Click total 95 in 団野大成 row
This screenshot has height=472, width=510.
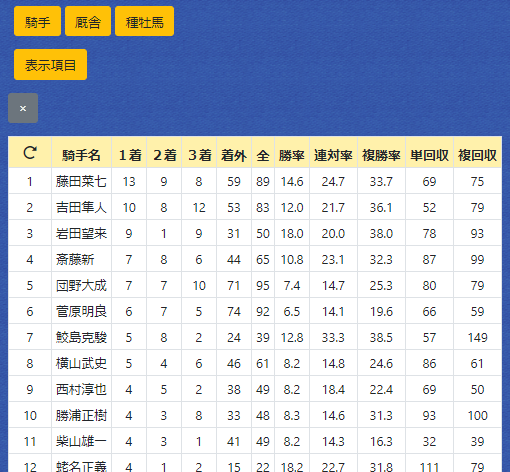click(263, 286)
